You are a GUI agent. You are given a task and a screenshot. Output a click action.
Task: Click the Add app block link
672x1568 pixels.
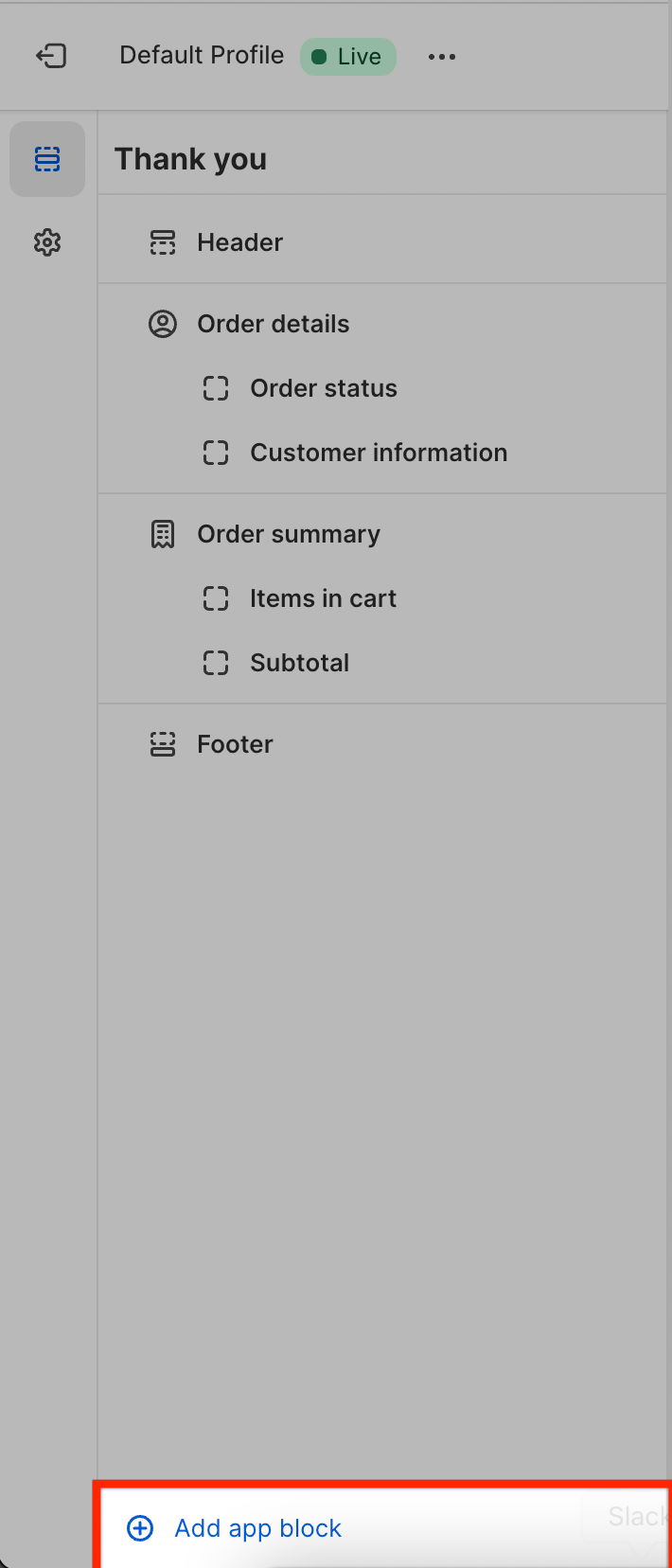[x=257, y=1528]
